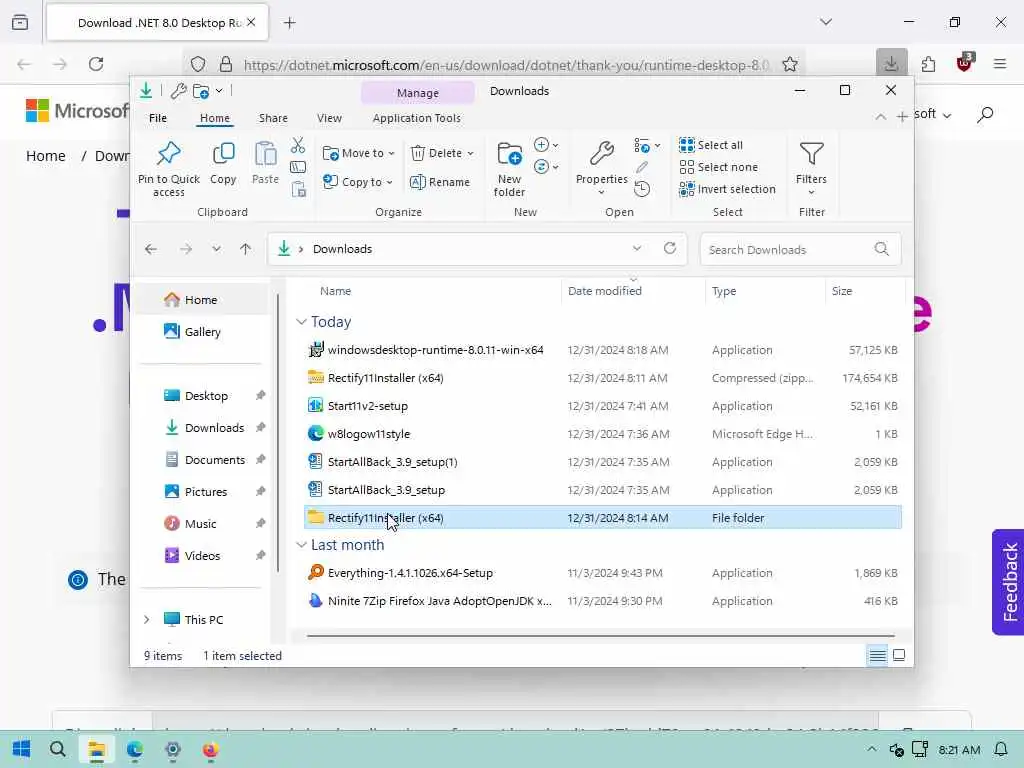Collapse the ribbon with the chevron
Screen dimensions: 1024x768
(880, 118)
